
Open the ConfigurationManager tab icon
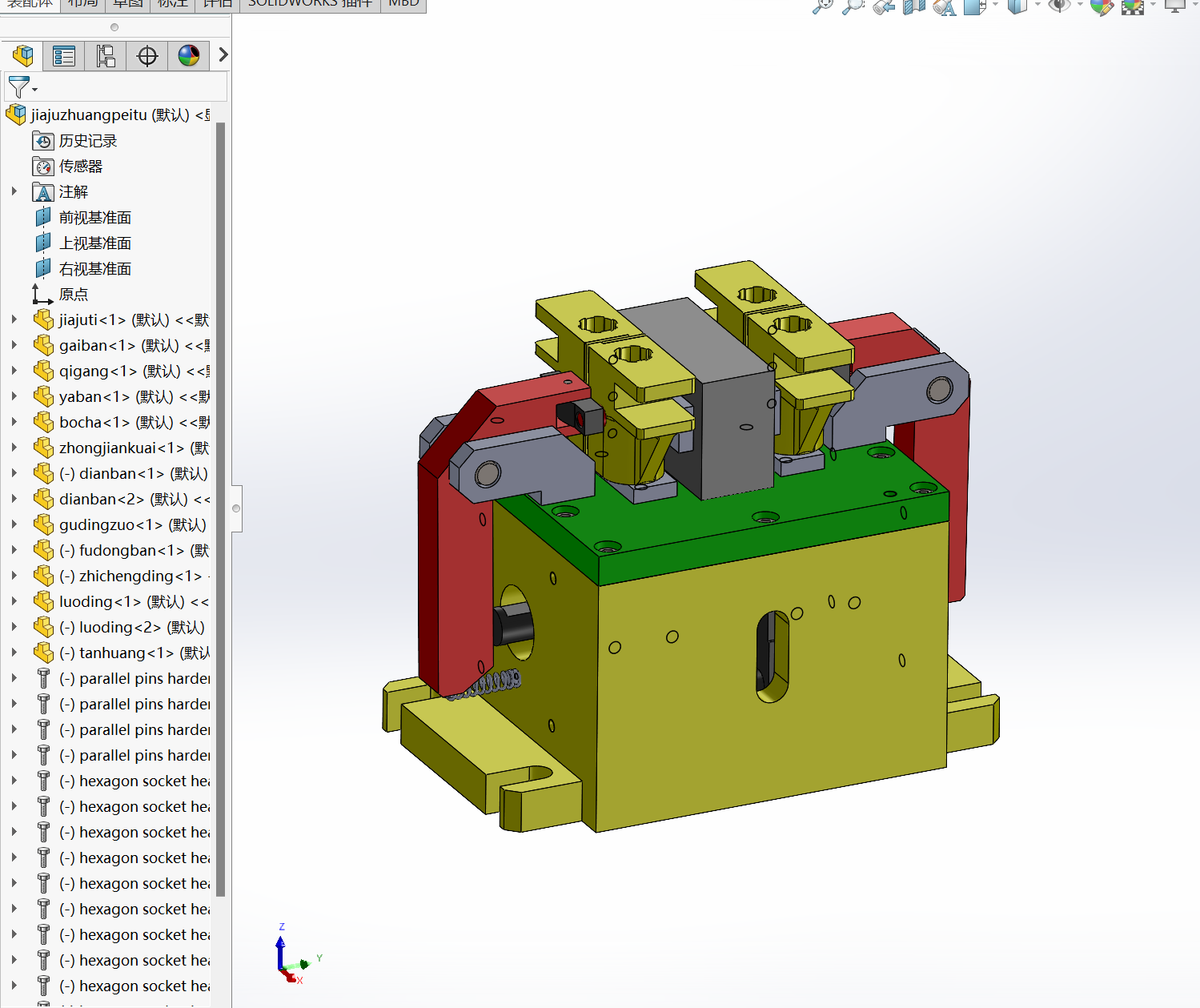point(106,56)
